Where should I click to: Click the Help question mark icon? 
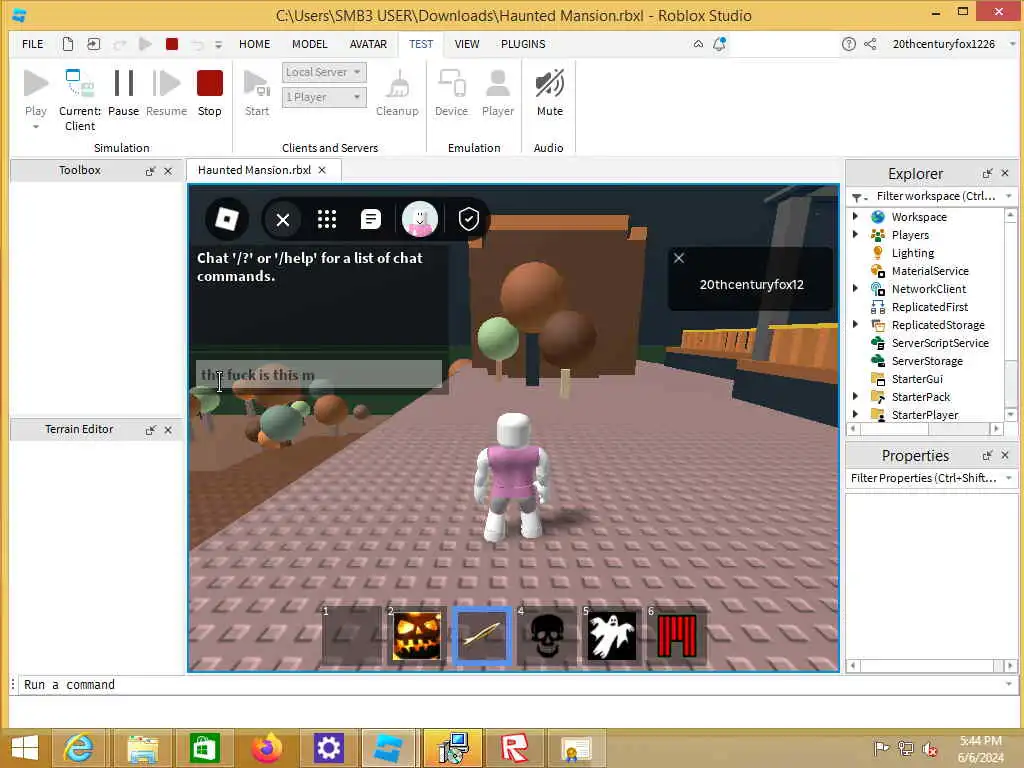(848, 44)
